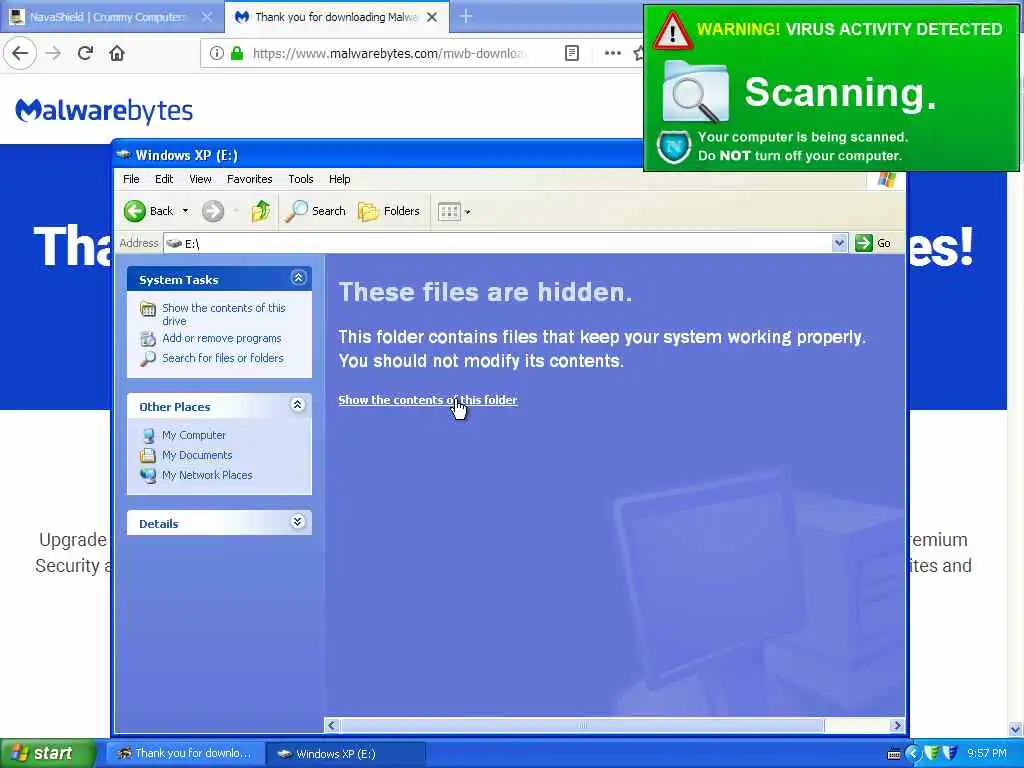Select Windows XP (E:) taskbar button
The height and width of the screenshot is (768, 1024).
[345, 754]
